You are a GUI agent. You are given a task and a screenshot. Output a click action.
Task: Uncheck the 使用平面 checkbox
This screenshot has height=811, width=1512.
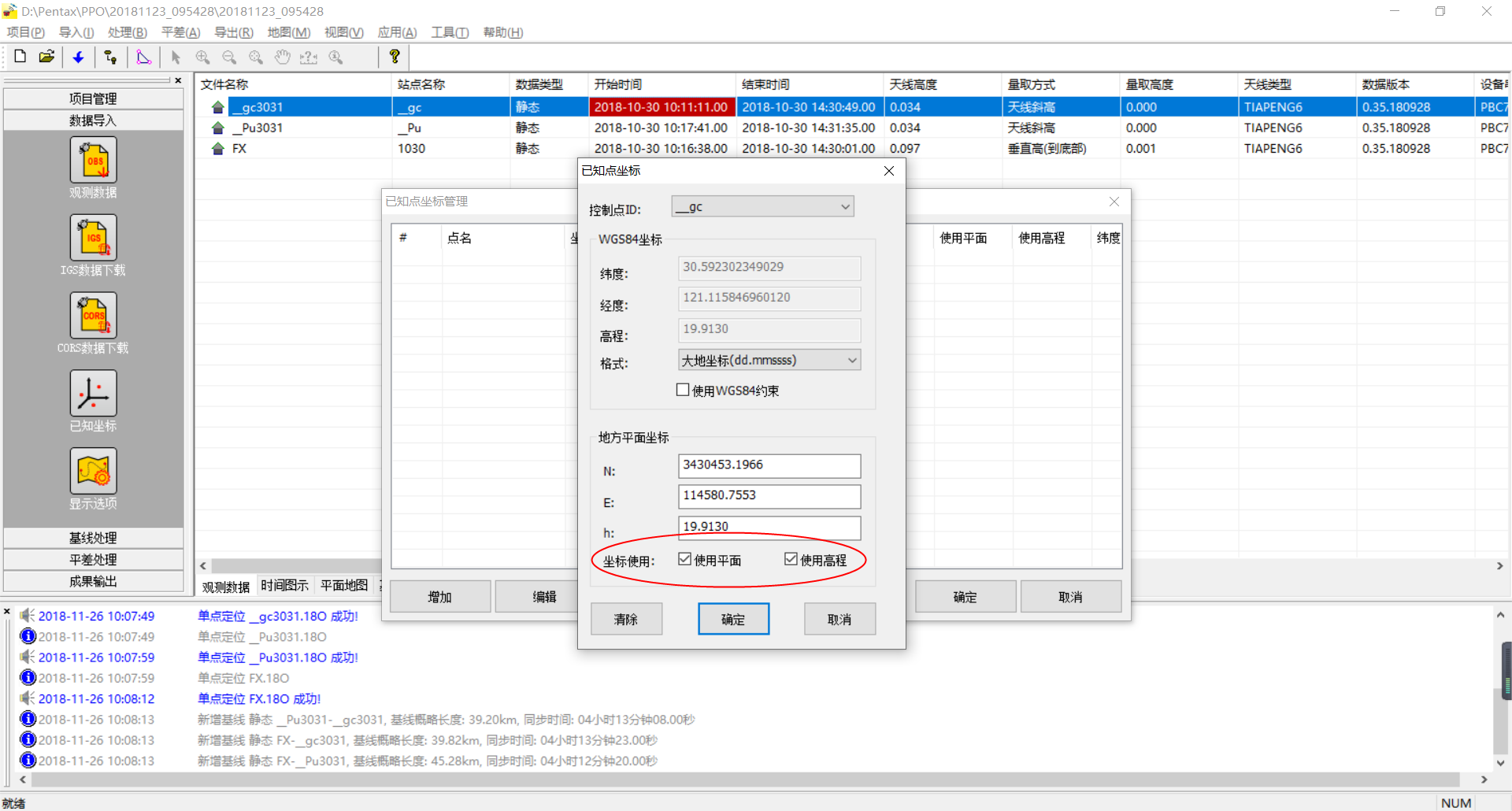(x=685, y=560)
